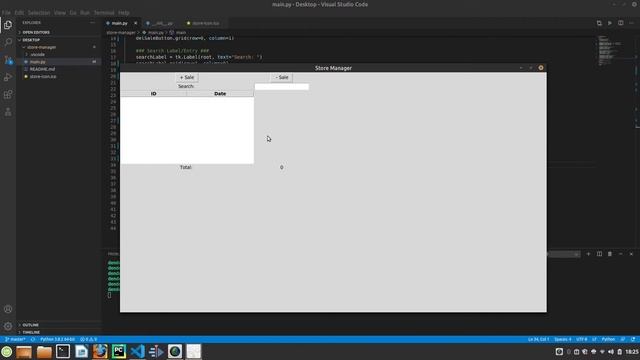Image resolution: width=640 pixels, height=360 pixels.
Task: Close the main.py editor tab
Action: click(x=136, y=23)
